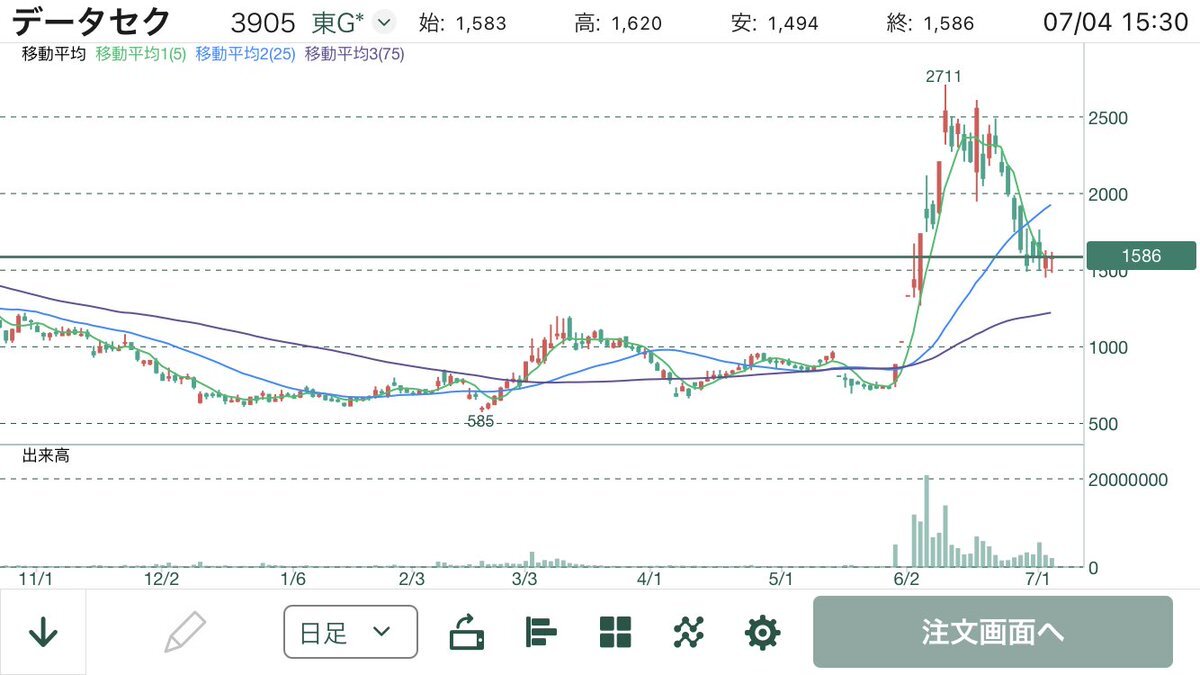The height and width of the screenshot is (675, 1200).
Task: Tap the 2500 price axis label
Action: [1108, 118]
